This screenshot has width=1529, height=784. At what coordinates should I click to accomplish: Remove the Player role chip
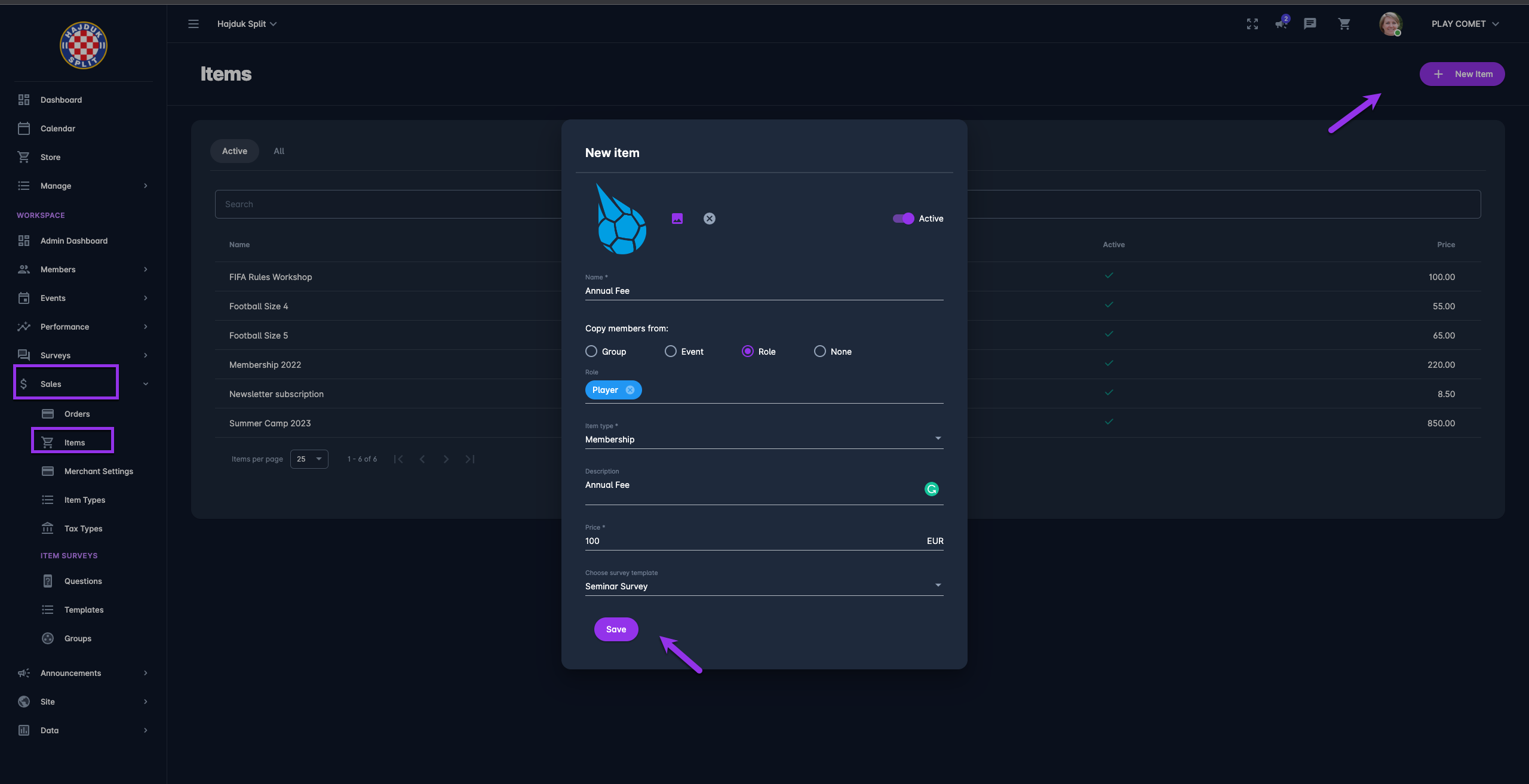tap(630, 390)
